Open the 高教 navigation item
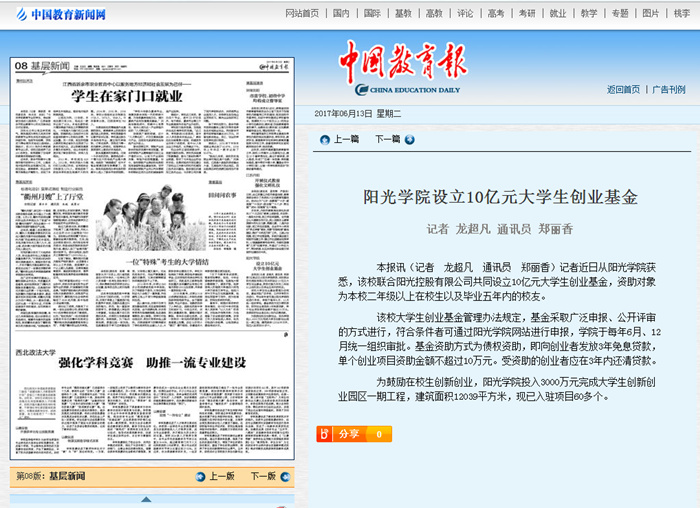The height and width of the screenshot is (508, 700). 434,13
